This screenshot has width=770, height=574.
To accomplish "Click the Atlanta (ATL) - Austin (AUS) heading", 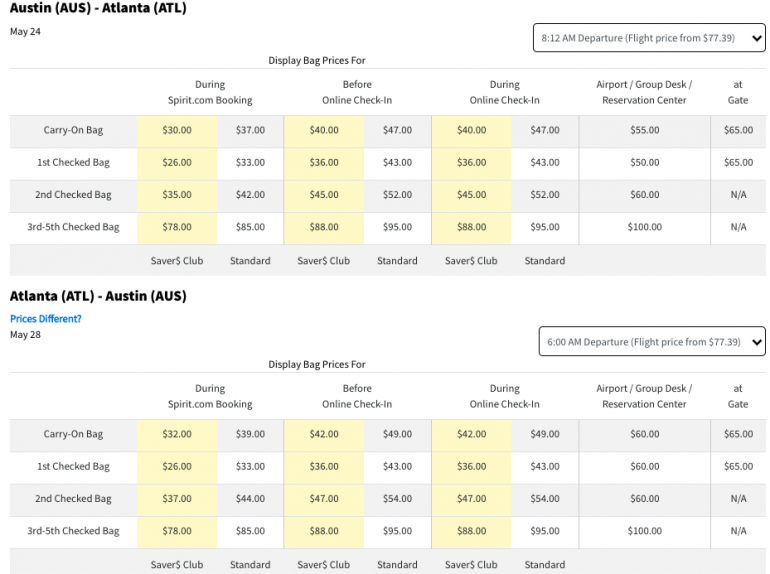I will click(x=98, y=296).
